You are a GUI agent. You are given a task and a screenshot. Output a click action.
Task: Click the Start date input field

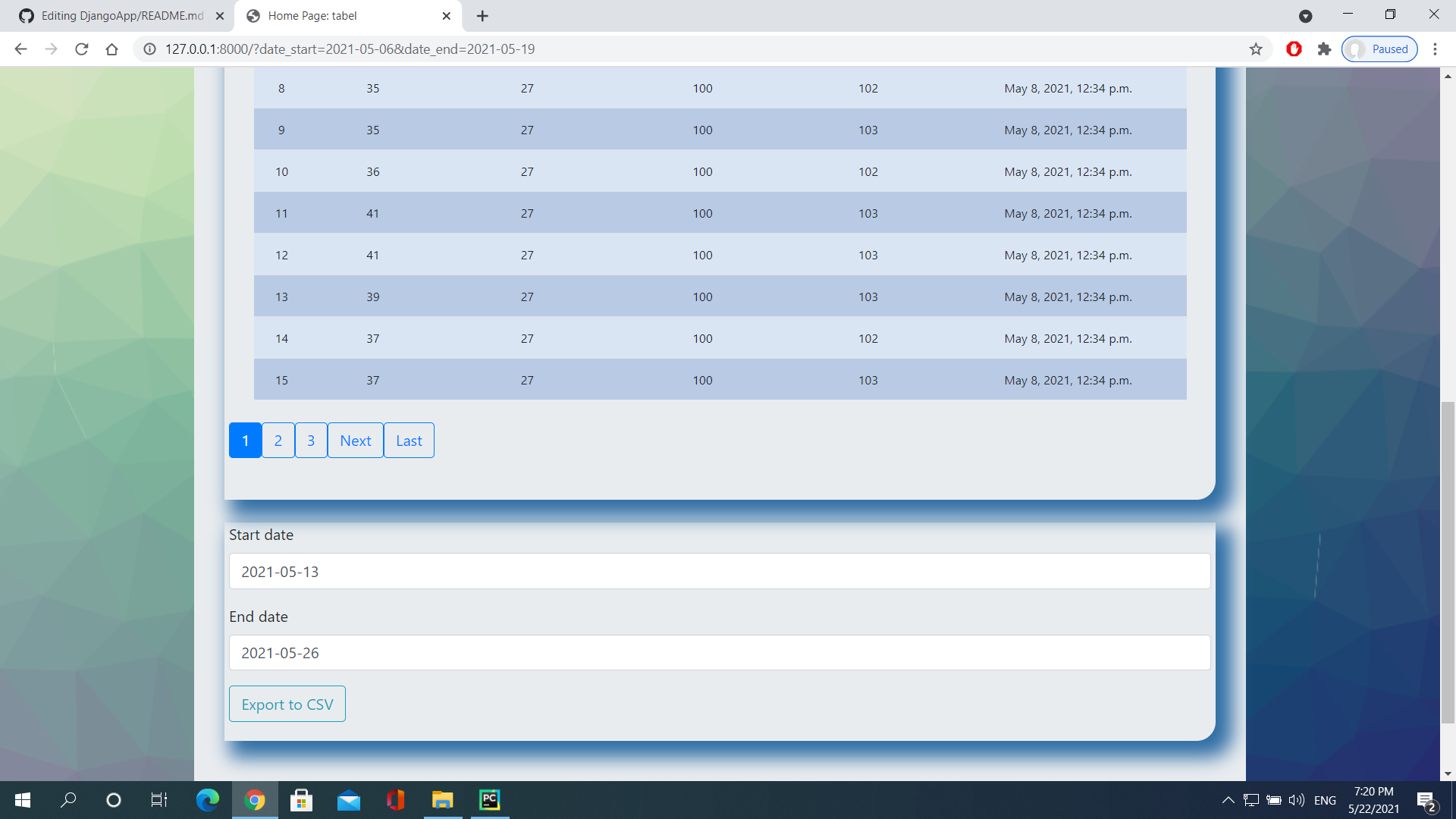tap(719, 572)
